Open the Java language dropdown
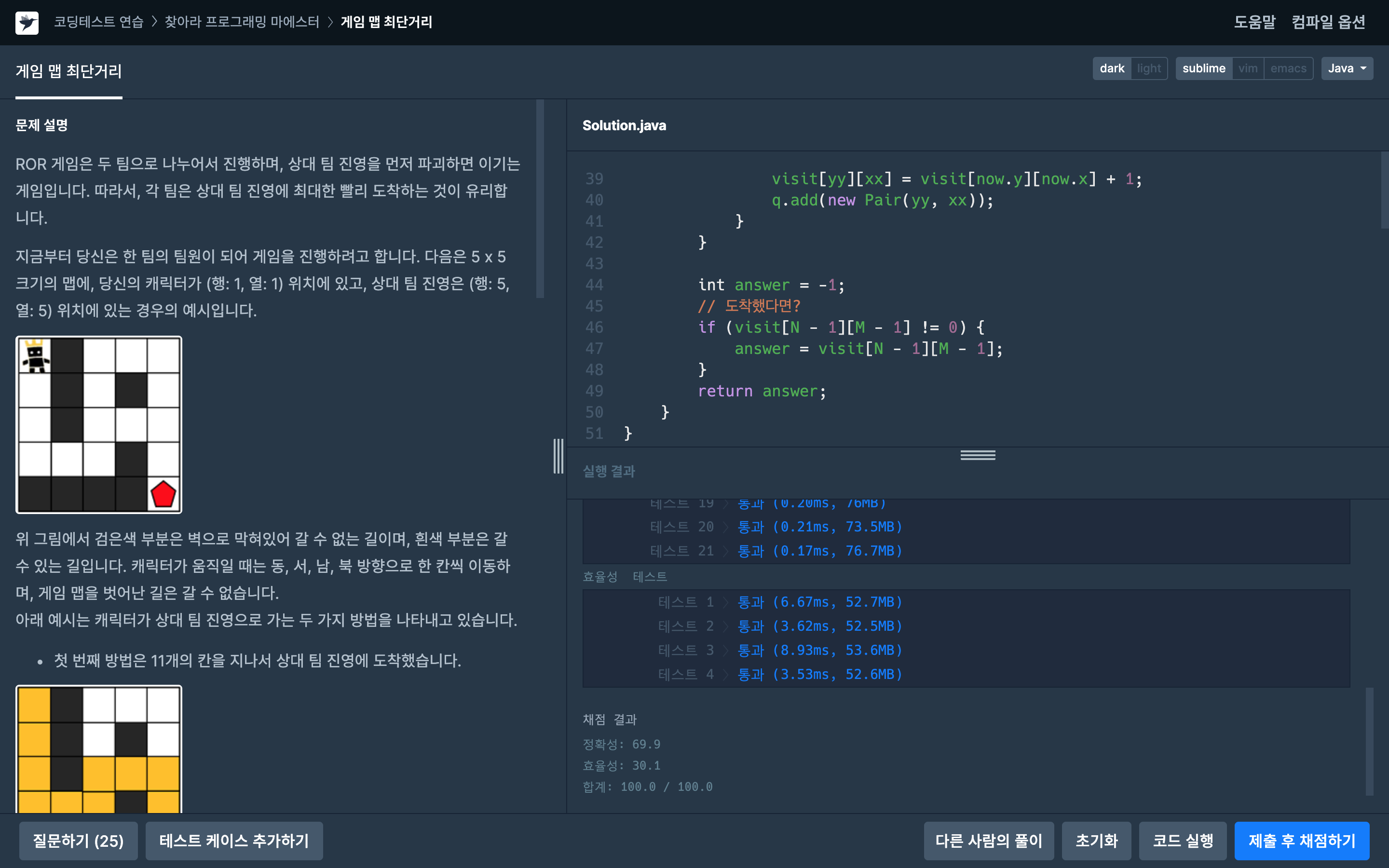This screenshot has height=868, width=1389. click(x=1347, y=68)
